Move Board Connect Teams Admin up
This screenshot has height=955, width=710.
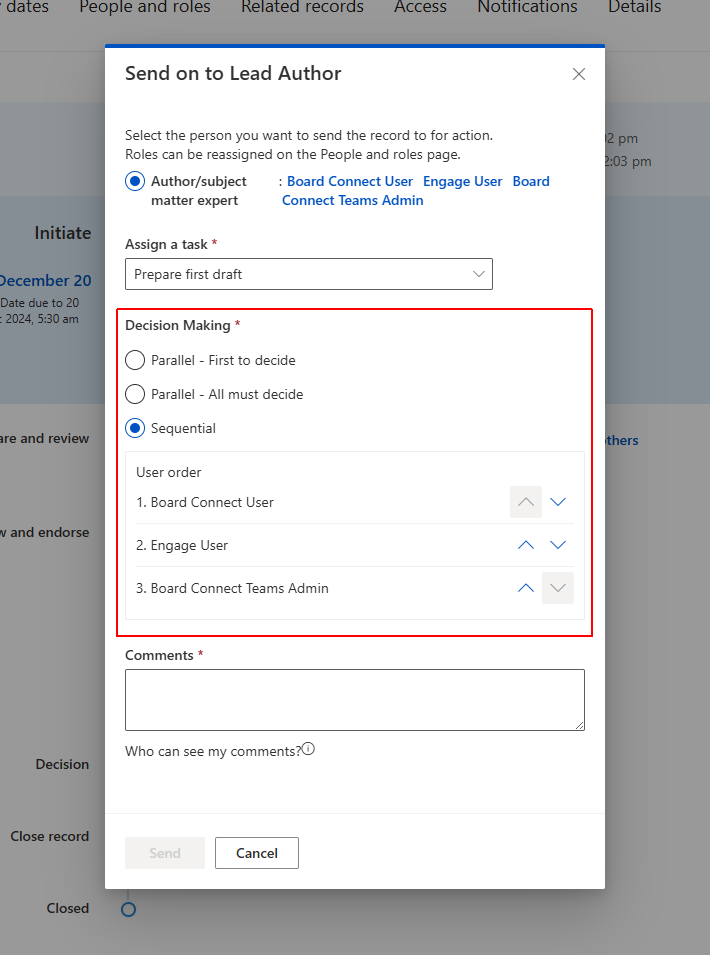[x=526, y=588]
